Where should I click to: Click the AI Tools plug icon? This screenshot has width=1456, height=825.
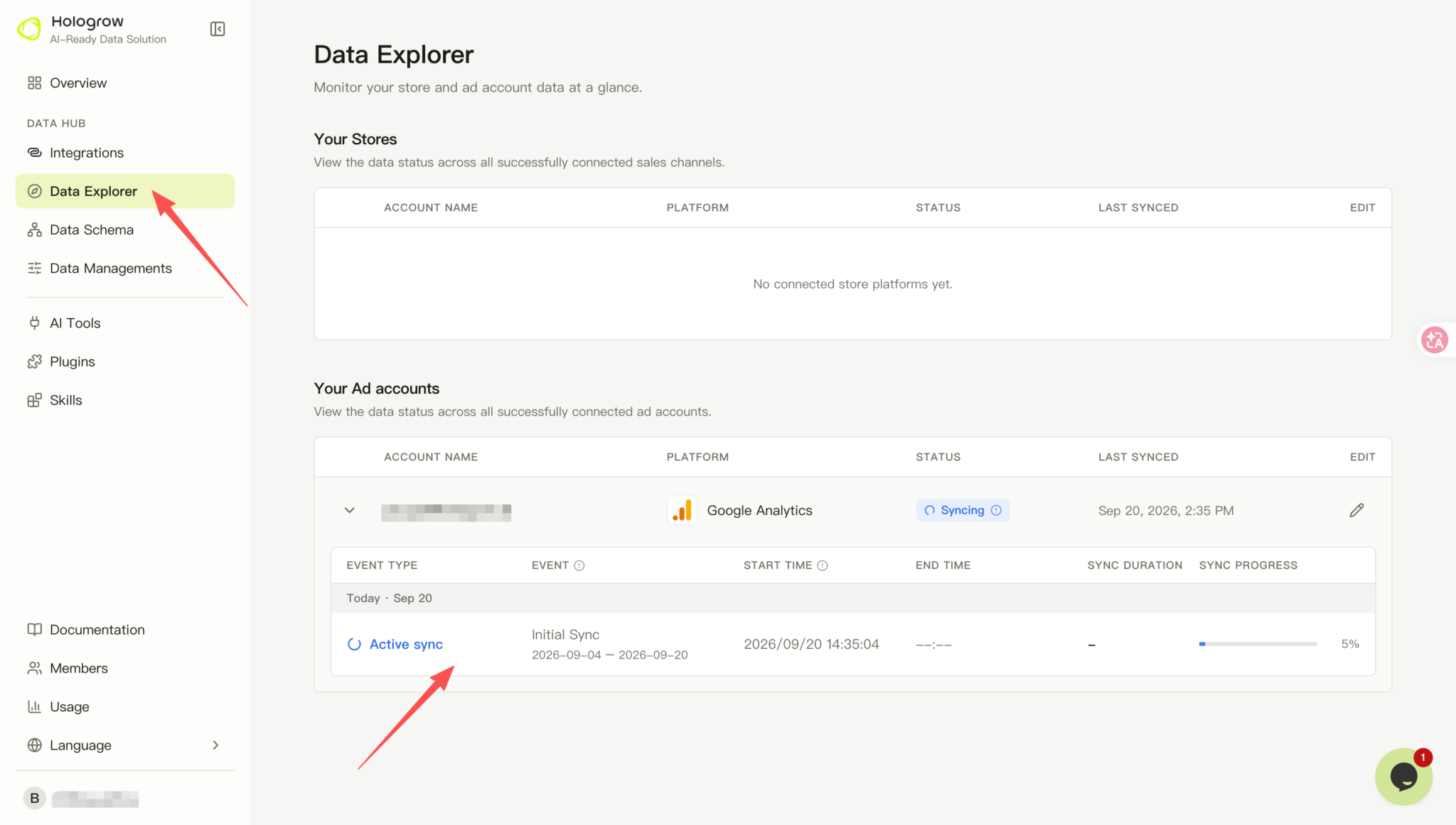34,323
